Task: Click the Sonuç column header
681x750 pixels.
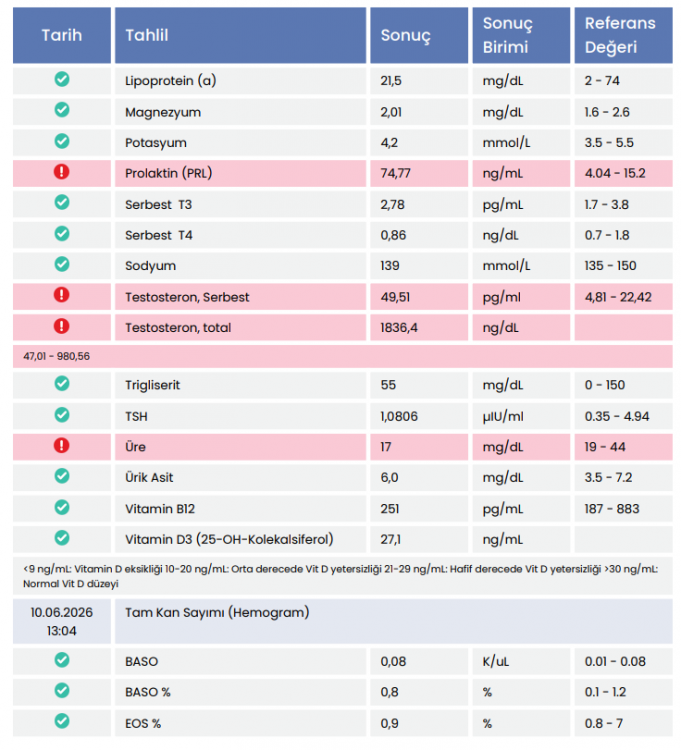Action: [419, 35]
